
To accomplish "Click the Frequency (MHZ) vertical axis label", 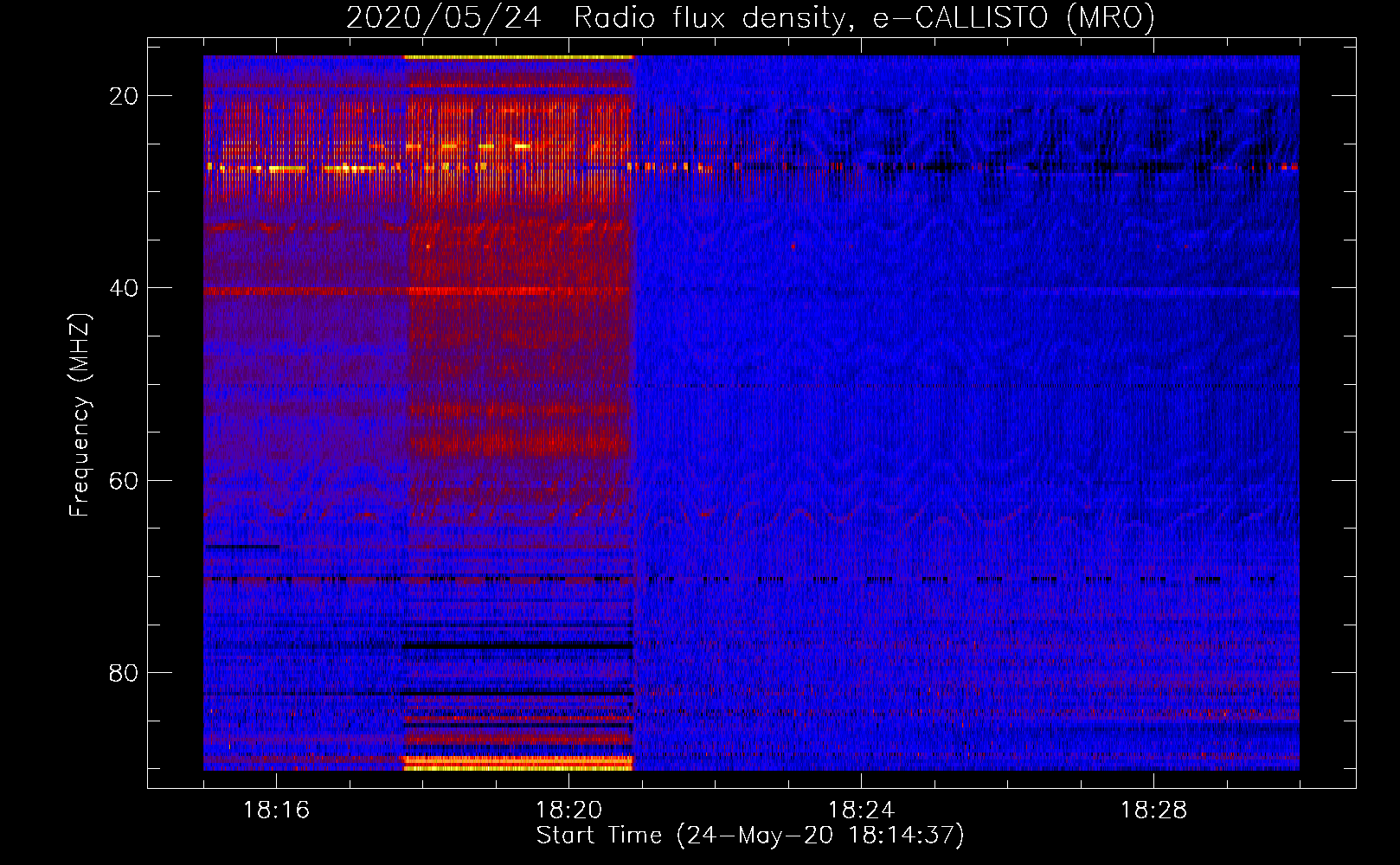I will pos(80,415).
